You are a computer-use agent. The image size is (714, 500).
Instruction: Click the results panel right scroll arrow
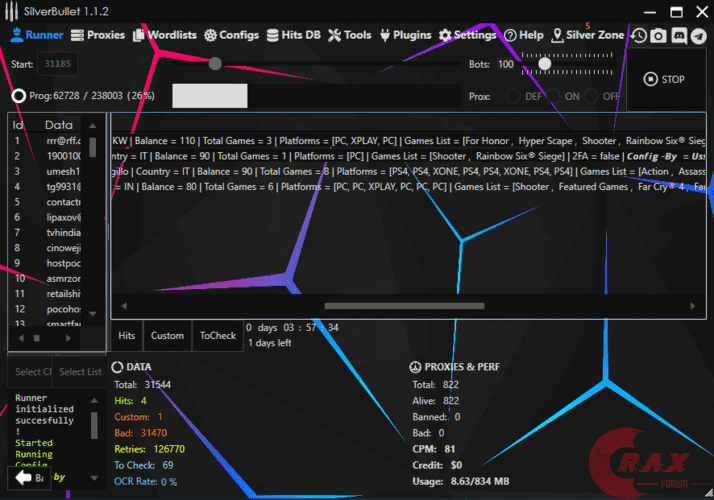tap(693, 306)
